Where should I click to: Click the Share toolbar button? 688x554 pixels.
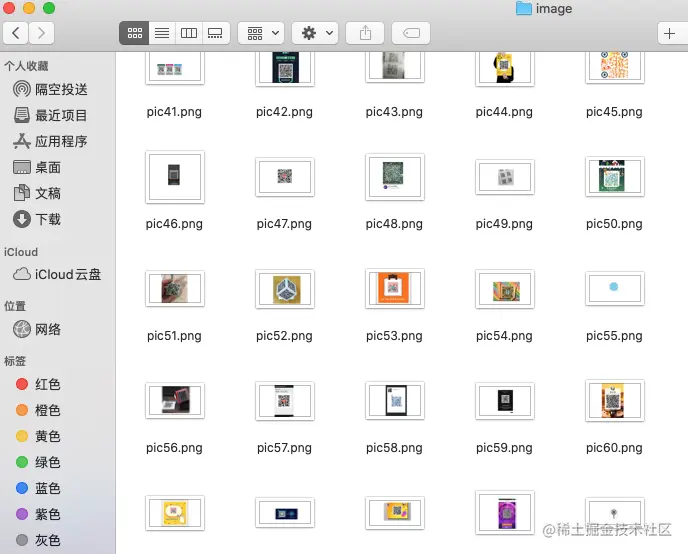coord(365,33)
